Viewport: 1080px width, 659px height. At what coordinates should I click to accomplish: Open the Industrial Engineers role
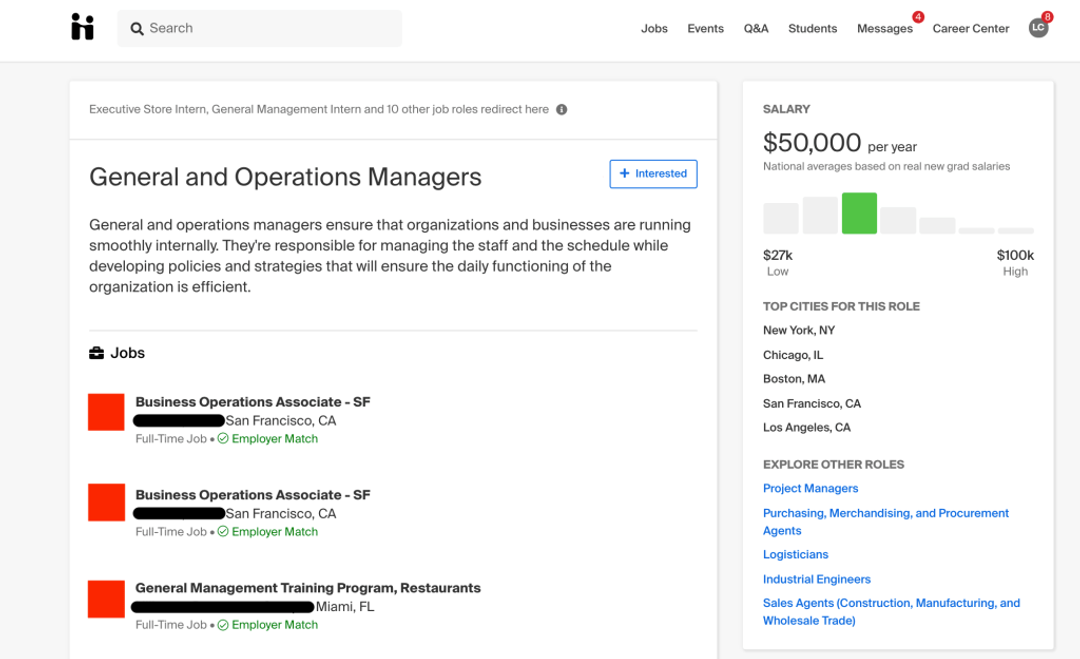pos(816,578)
